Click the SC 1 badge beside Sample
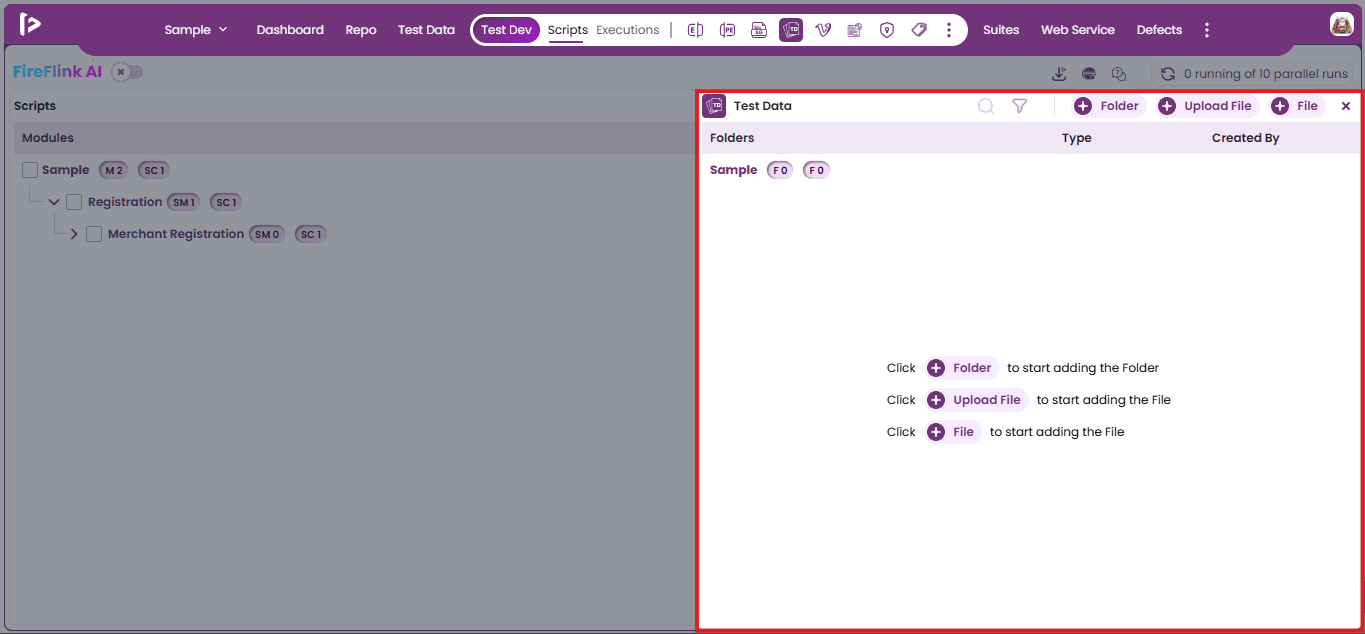Image resolution: width=1365 pixels, height=634 pixels. pyautogui.click(x=154, y=170)
